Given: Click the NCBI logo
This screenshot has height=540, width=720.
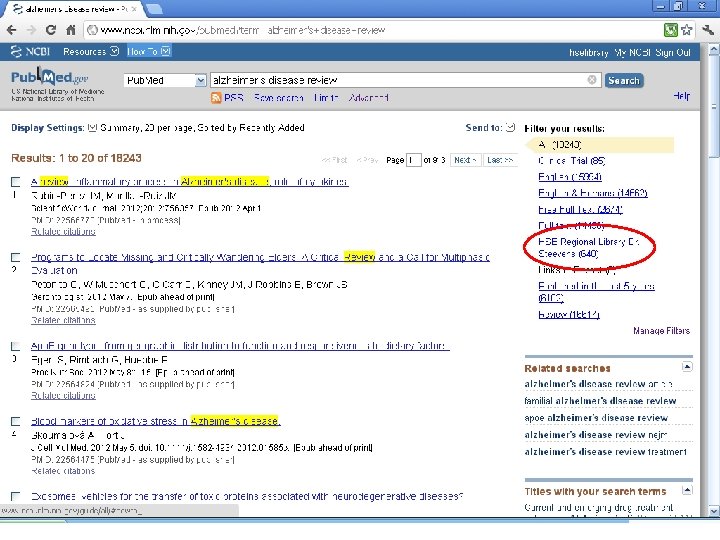Looking at the screenshot, I should [x=30, y=51].
